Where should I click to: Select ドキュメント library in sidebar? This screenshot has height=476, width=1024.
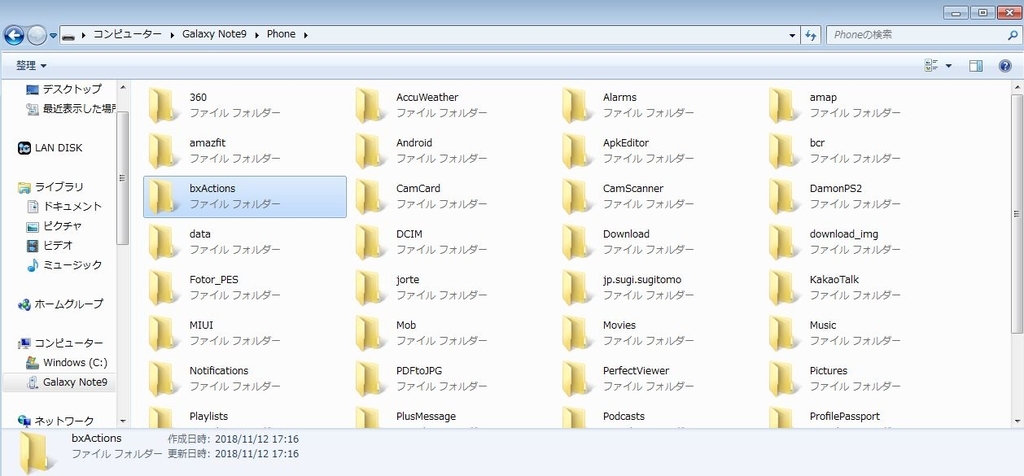pos(64,206)
